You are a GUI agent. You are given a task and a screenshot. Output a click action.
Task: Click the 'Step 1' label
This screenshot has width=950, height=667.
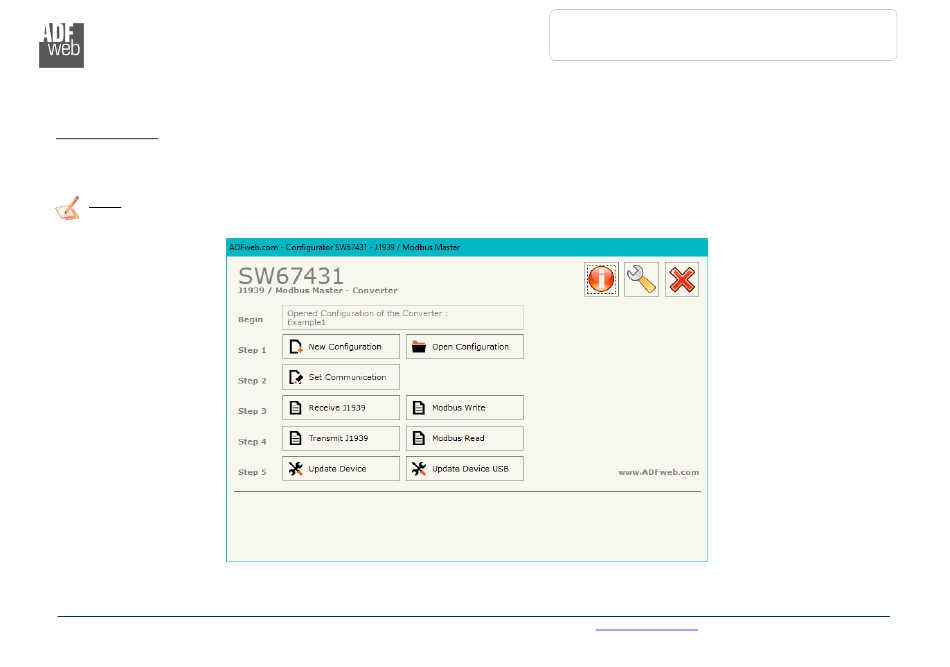click(x=252, y=350)
